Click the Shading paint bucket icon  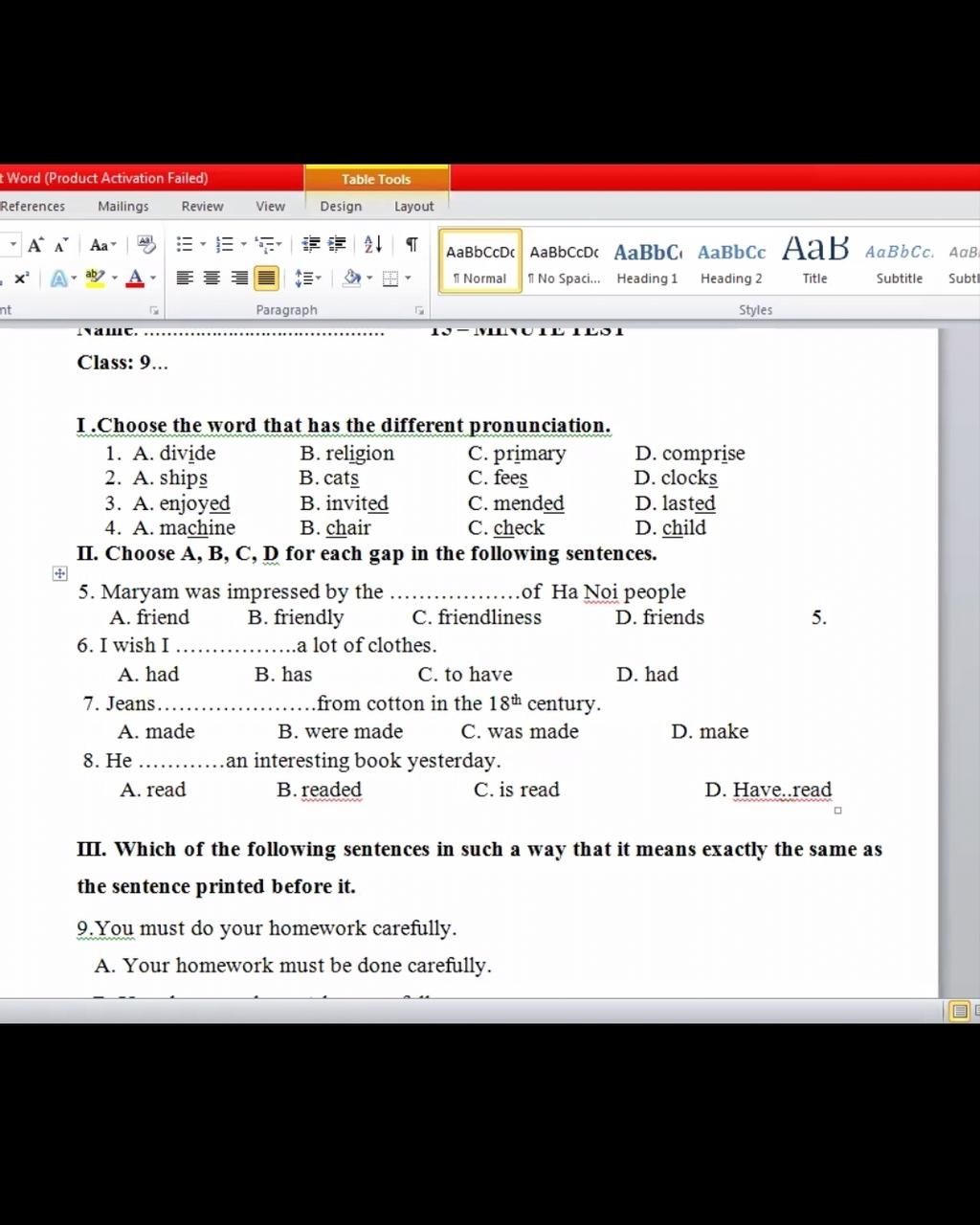coord(352,278)
